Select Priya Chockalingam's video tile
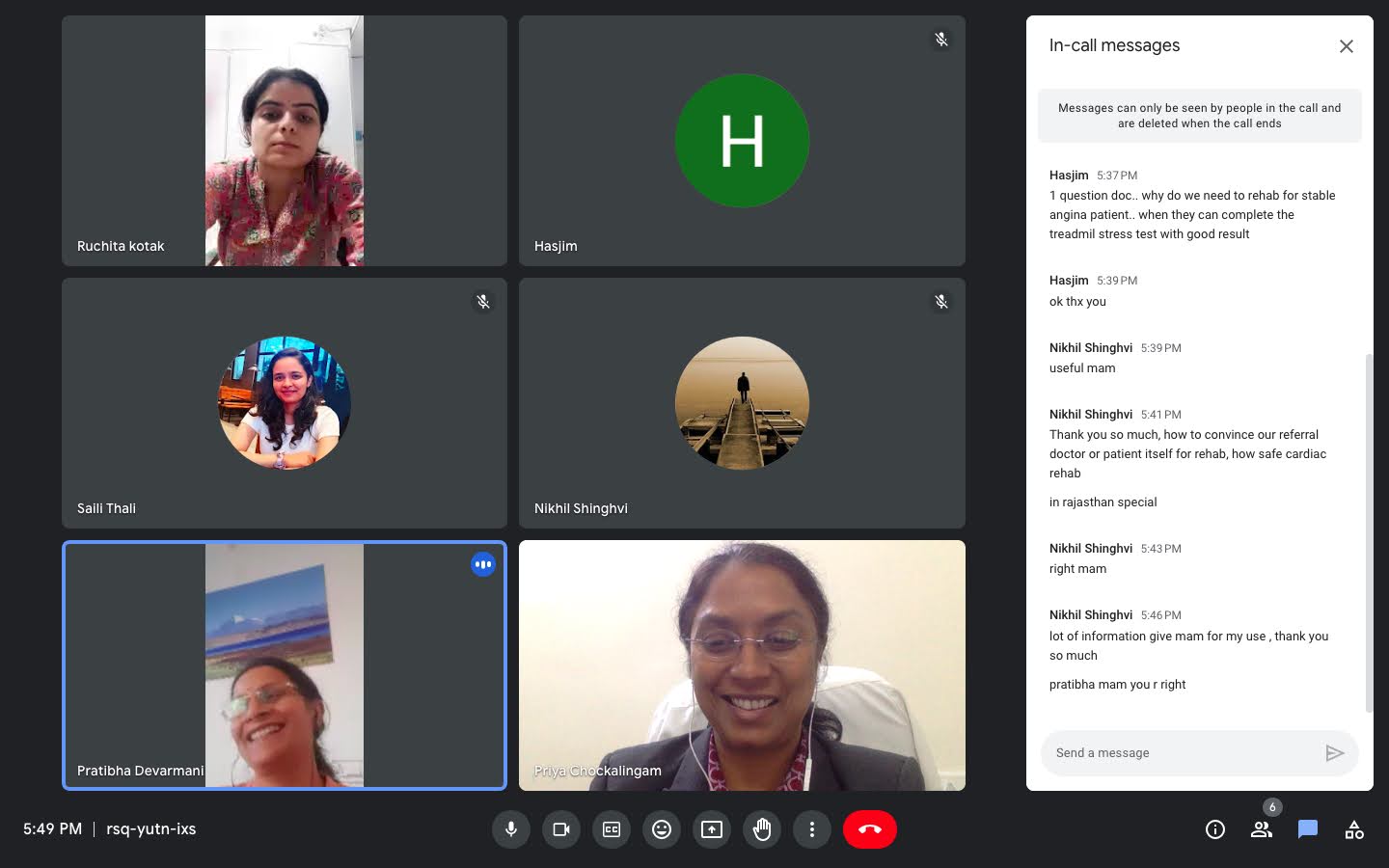 click(742, 665)
